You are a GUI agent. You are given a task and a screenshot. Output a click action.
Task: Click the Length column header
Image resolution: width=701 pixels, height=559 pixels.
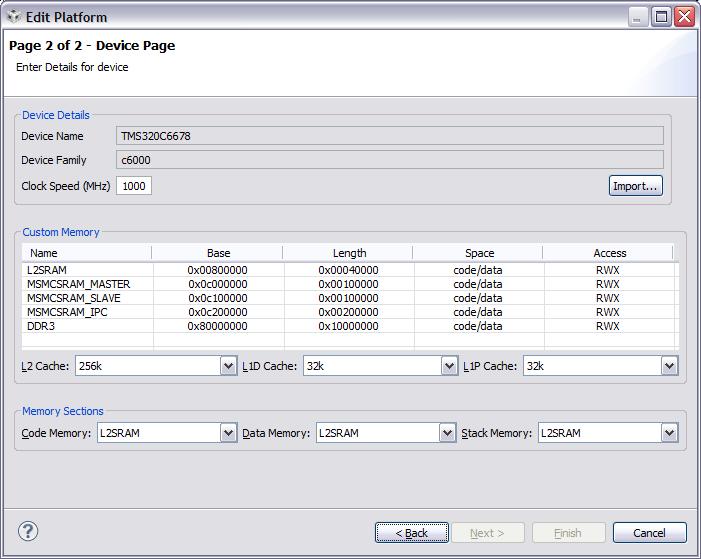pos(348,253)
